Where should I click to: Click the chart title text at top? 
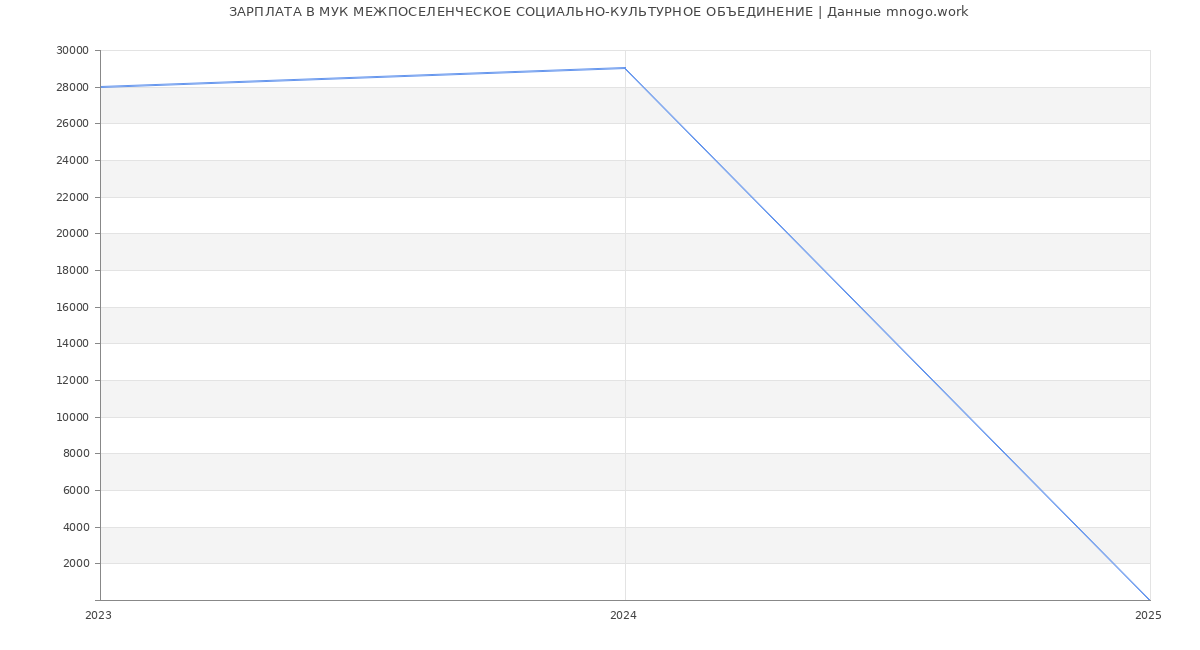tap(598, 12)
